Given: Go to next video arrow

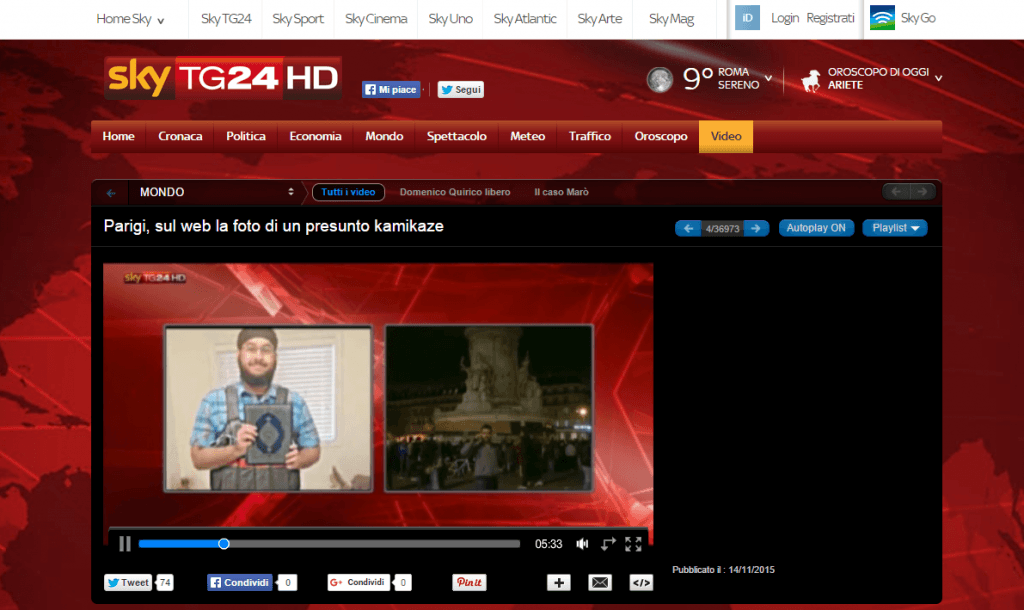Looking at the screenshot, I should pos(756,228).
